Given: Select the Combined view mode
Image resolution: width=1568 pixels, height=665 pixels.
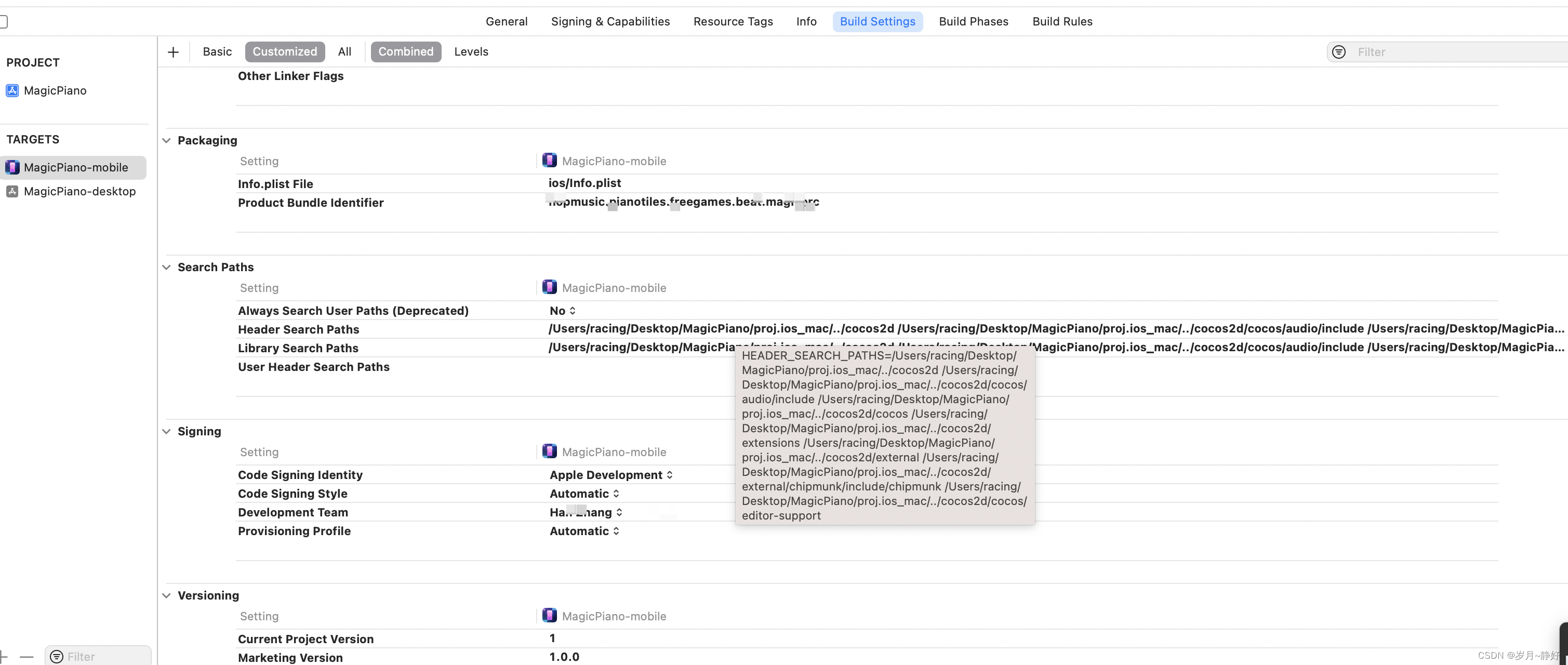Looking at the screenshot, I should [x=405, y=52].
